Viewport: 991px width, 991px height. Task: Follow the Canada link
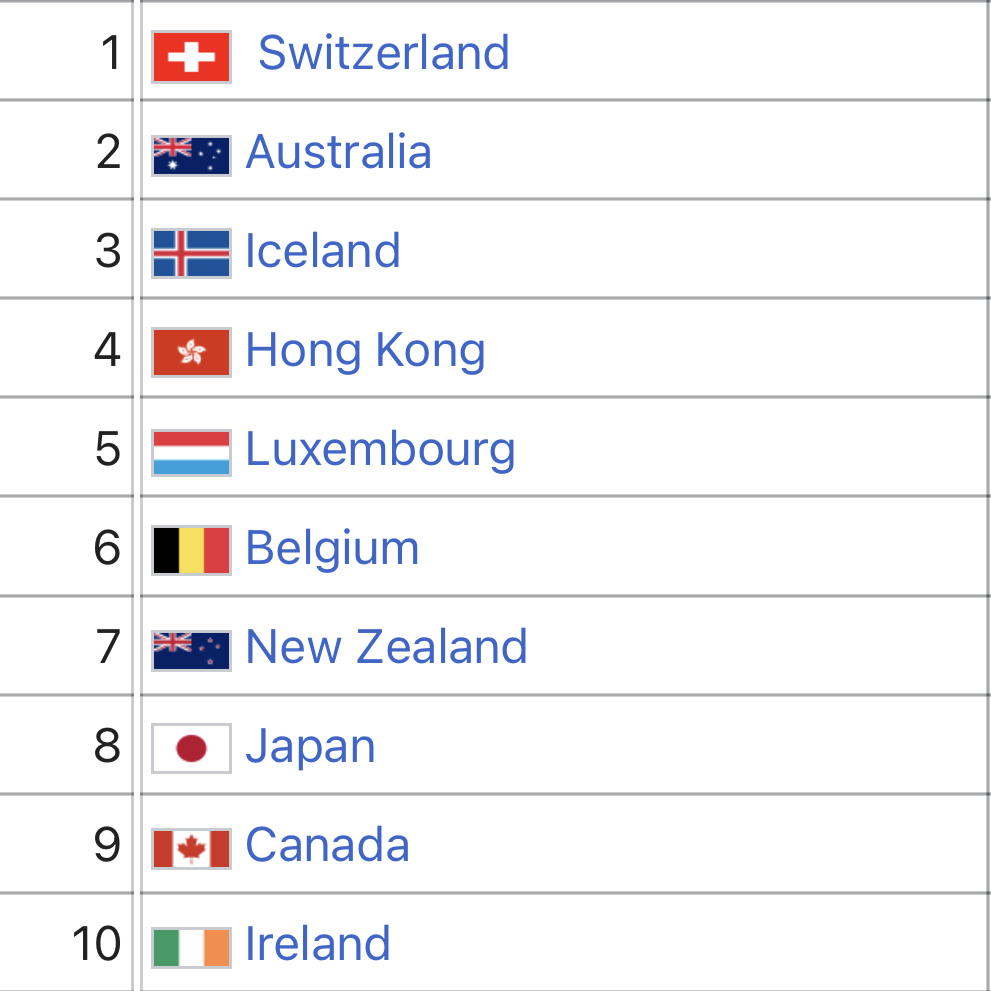click(327, 845)
